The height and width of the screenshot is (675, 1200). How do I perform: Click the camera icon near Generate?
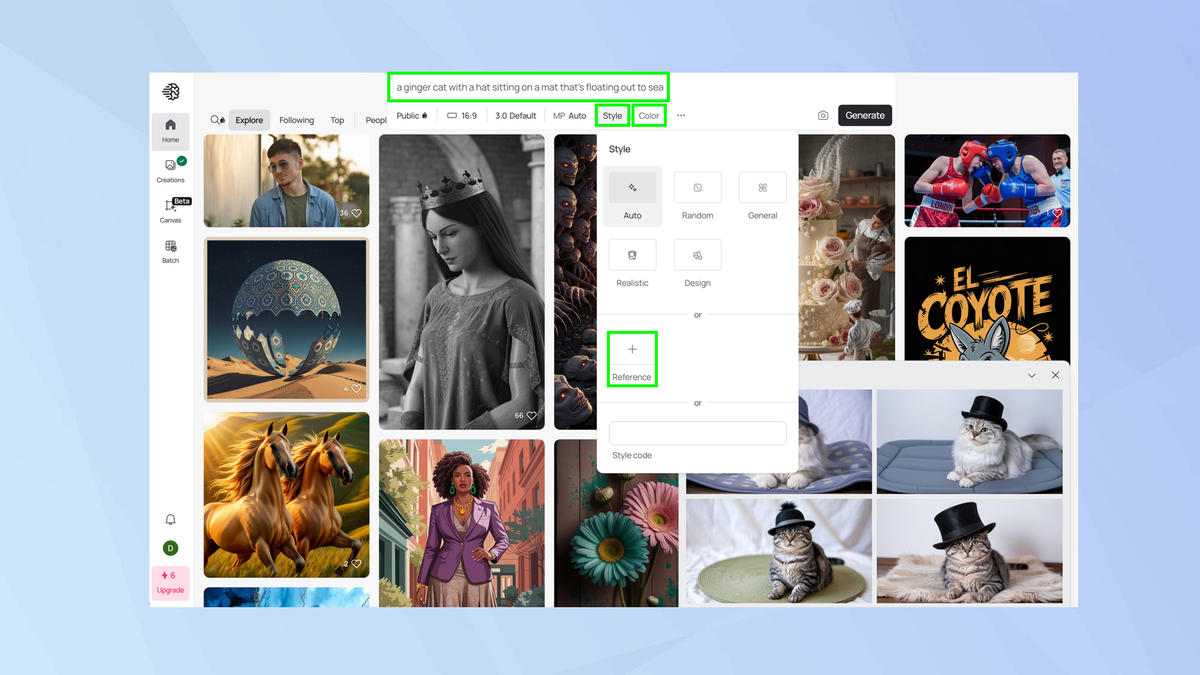(822, 115)
